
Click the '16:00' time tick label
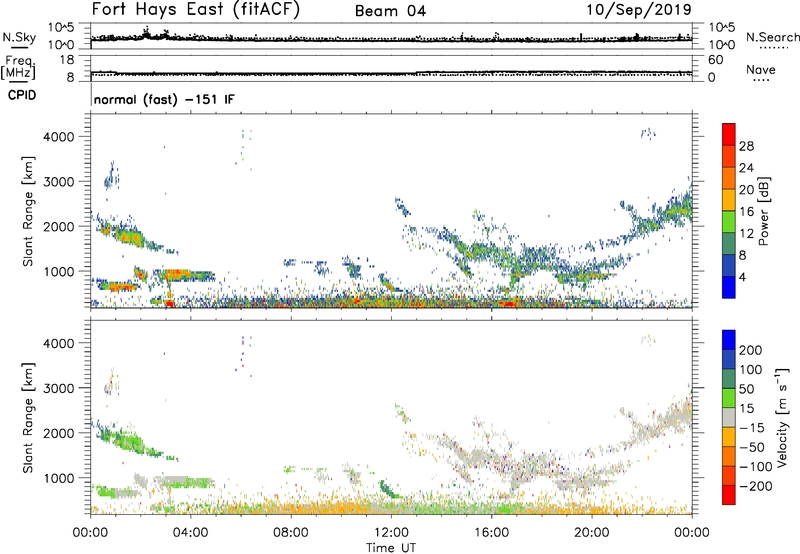(491, 533)
